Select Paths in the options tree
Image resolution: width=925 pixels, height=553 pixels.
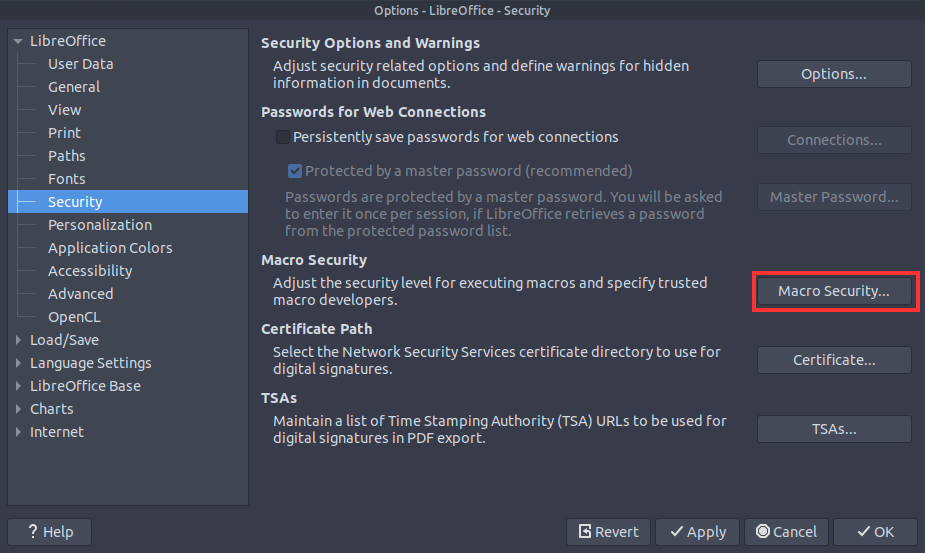[x=67, y=156]
